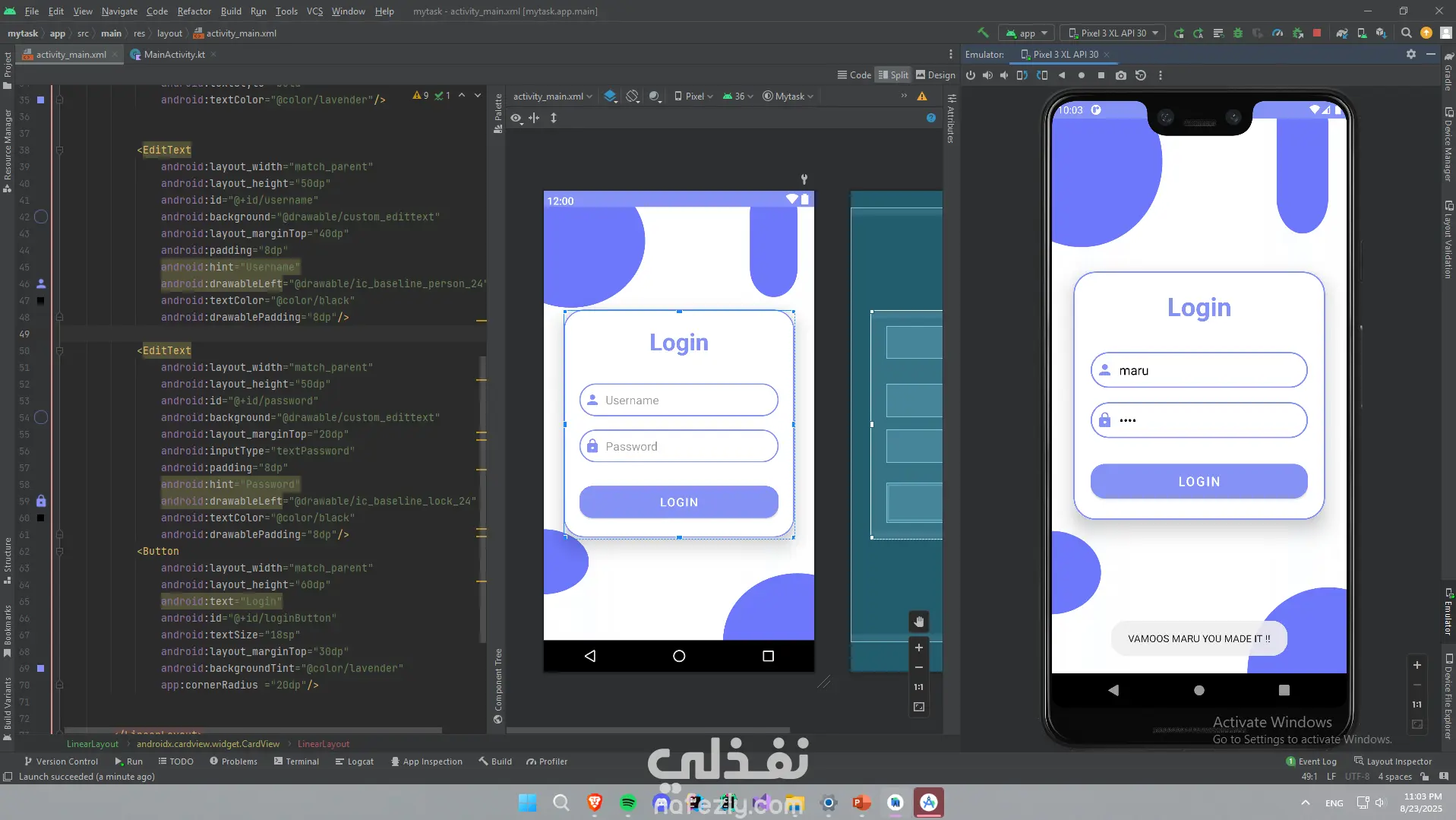This screenshot has height=820, width=1456.
Task: Toggle the Gradle tool window
Action: click(1448, 72)
